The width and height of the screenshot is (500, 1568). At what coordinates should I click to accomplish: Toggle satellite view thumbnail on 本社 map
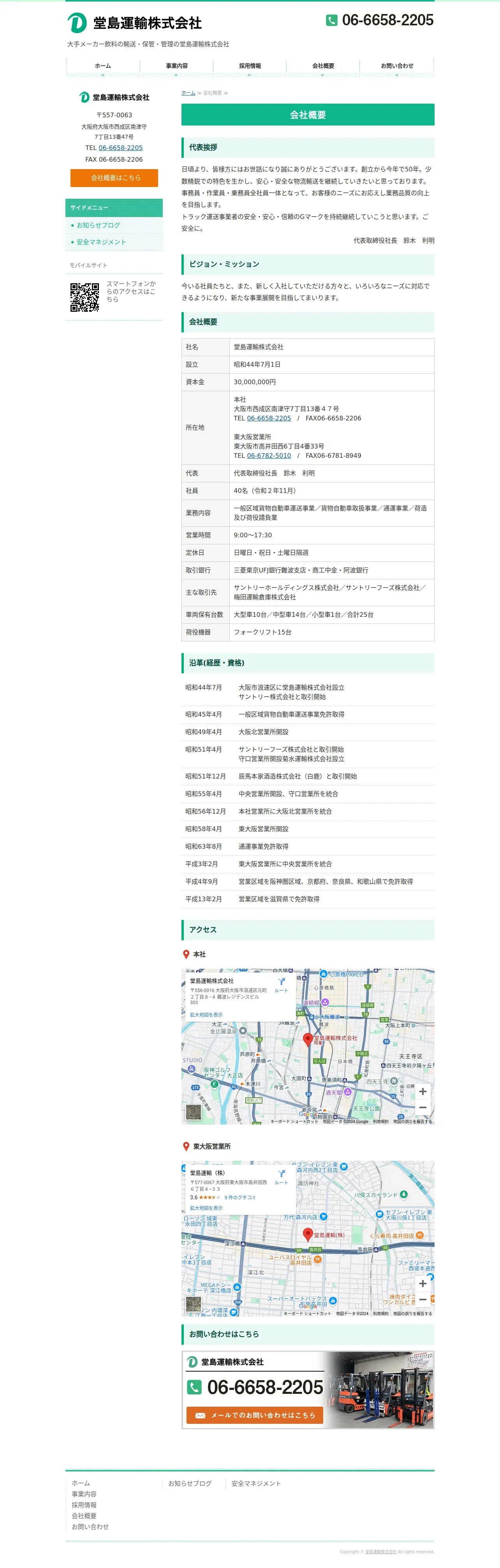click(x=194, y=1112)
